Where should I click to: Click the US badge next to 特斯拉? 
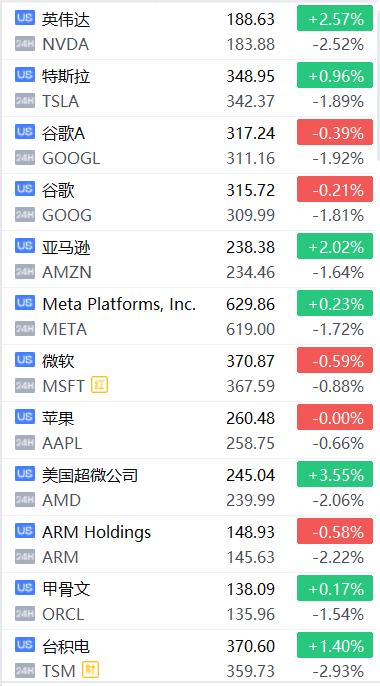24,75
